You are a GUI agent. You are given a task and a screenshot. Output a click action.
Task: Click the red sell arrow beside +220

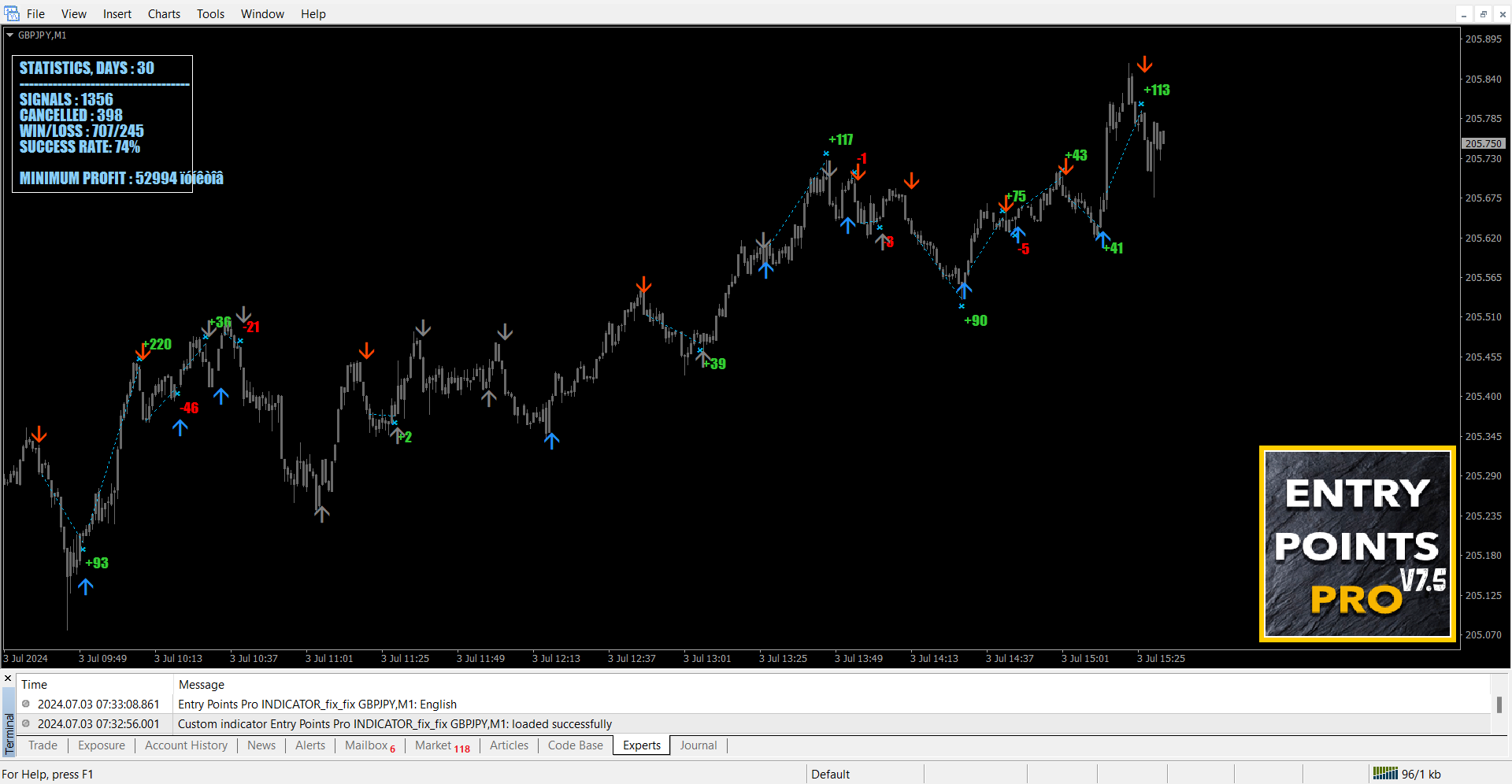pos(143,352)
